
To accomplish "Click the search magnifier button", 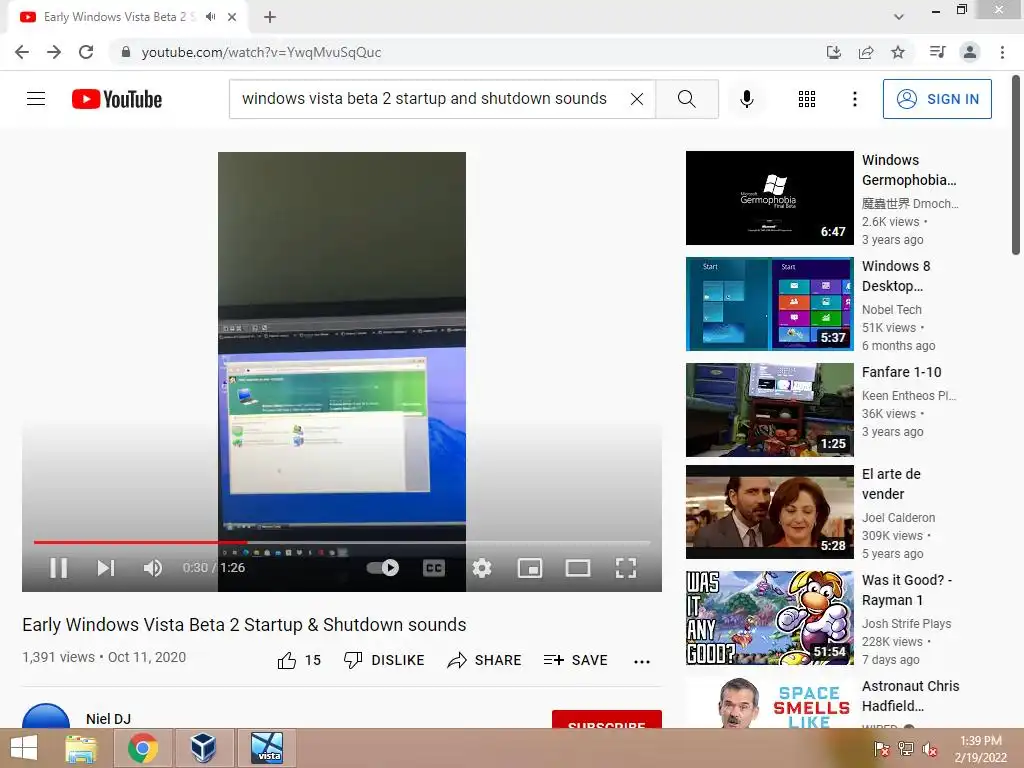I will coord(686,99).
